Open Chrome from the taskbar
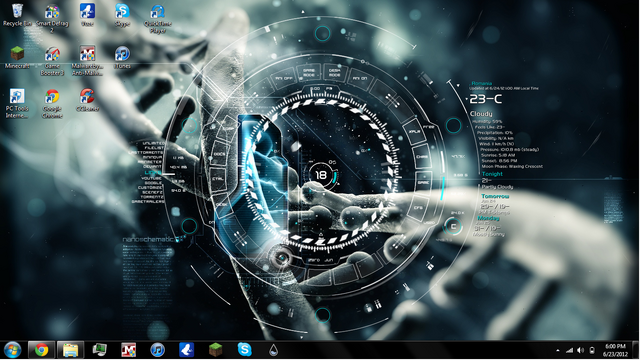This screenshot has width=640, height=360. 41,350
